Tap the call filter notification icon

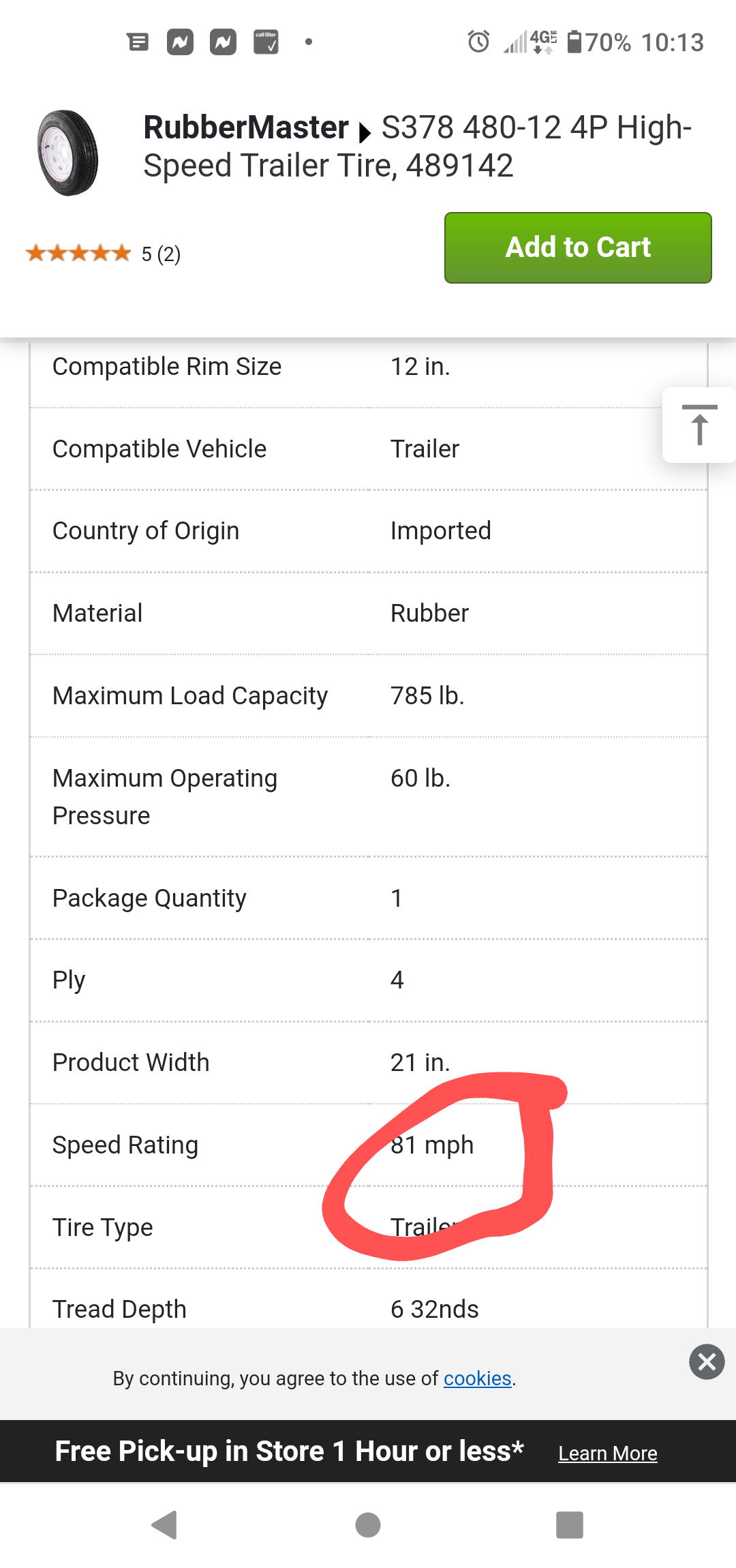point(266,42)
